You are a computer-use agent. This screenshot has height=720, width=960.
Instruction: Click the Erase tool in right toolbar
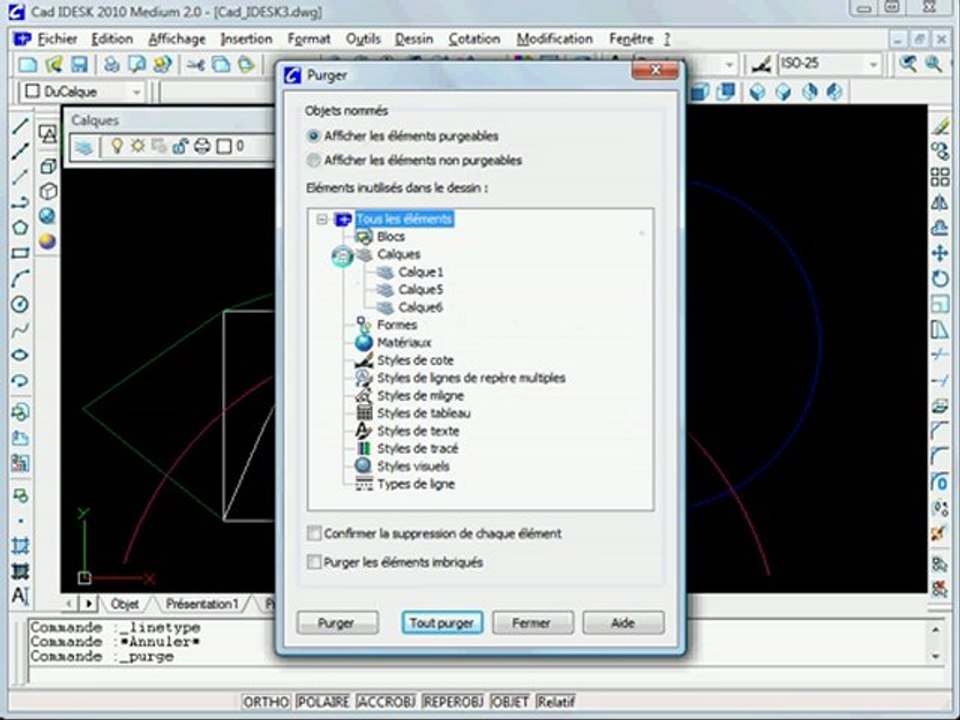(940, 126)
